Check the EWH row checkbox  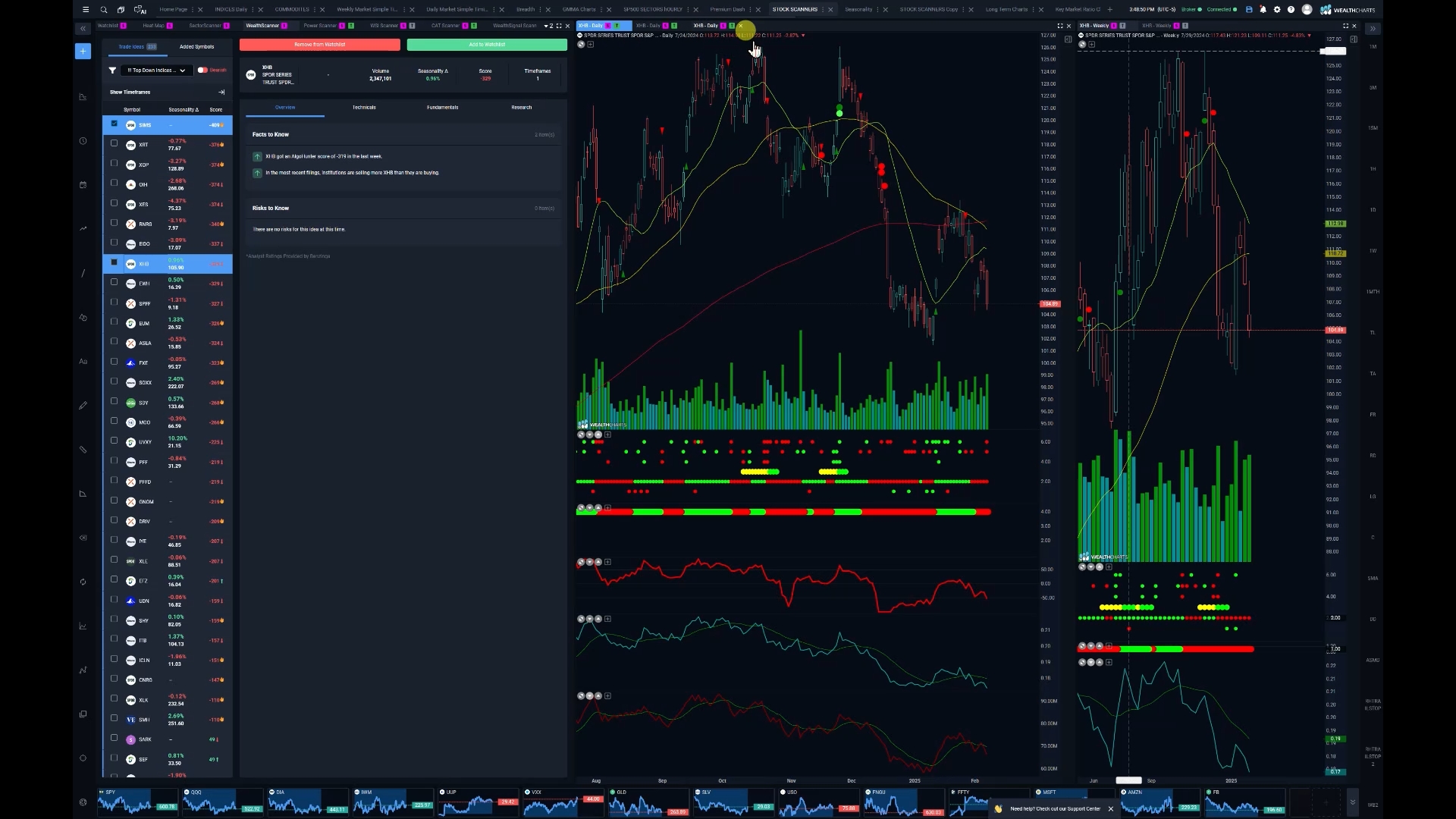pyautogui.click(x=115, y=282)
